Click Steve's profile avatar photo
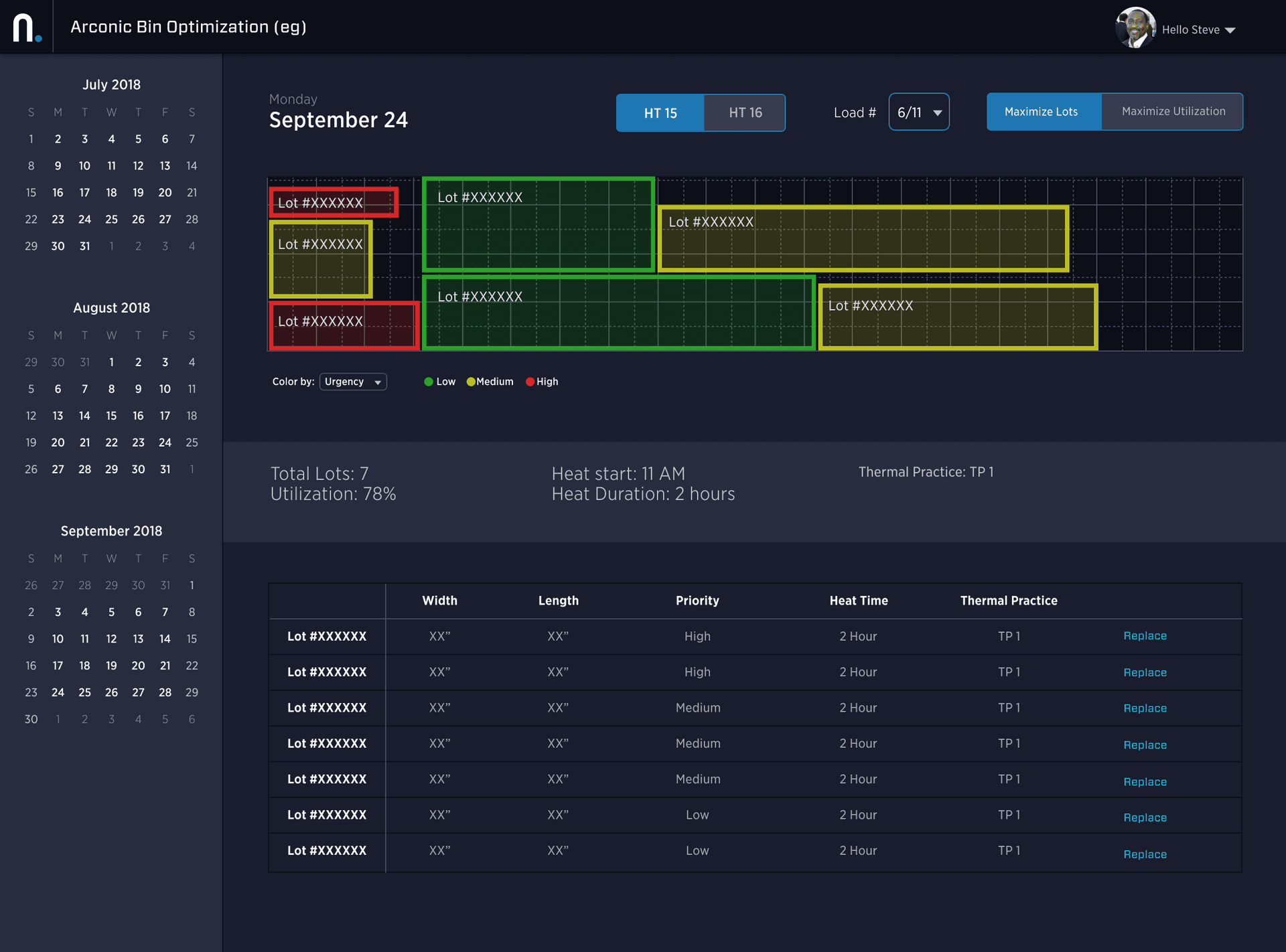Screen dimensions: 1286x952 click(x=1135, y=28)
